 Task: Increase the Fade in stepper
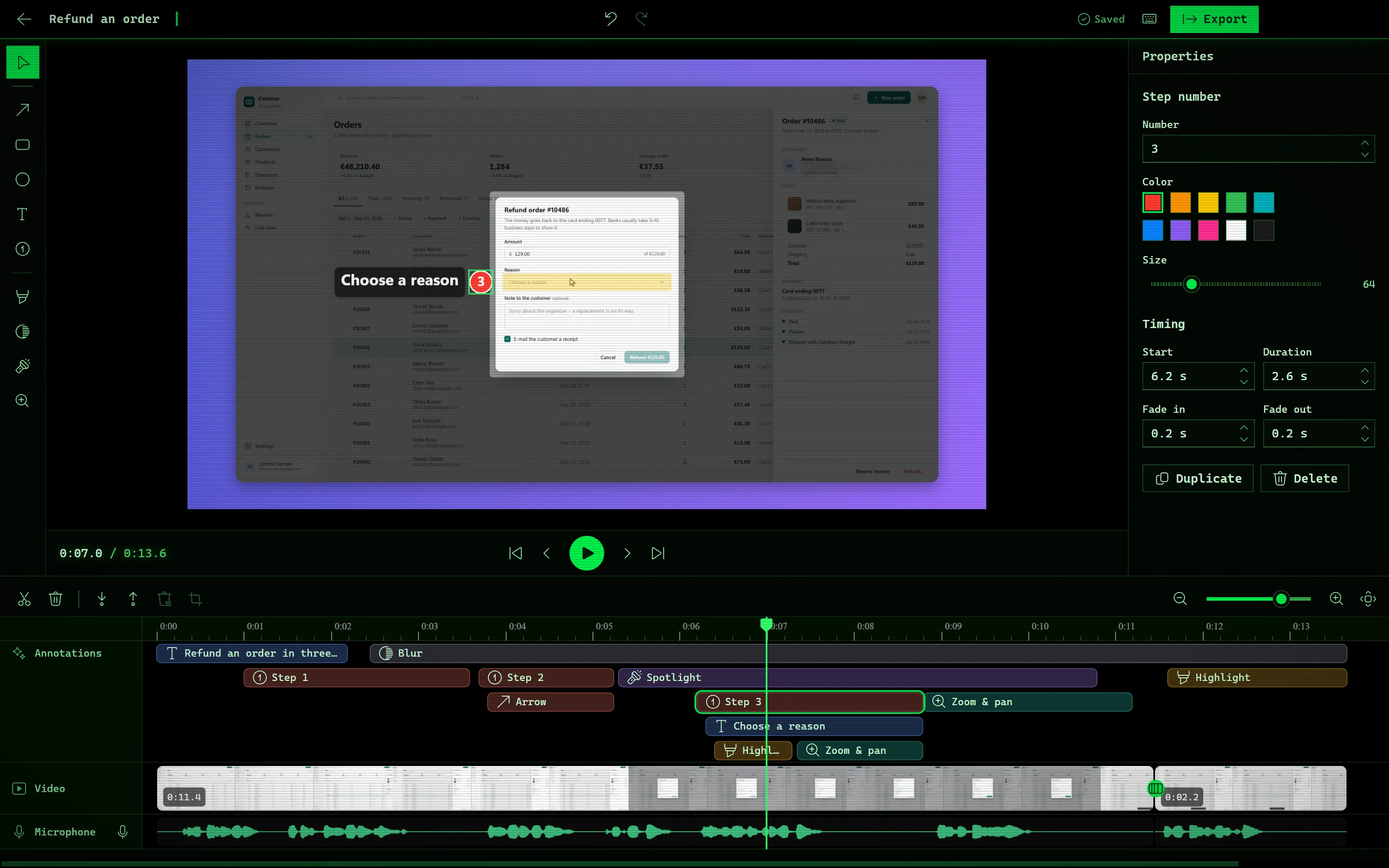click(1244, 427)
